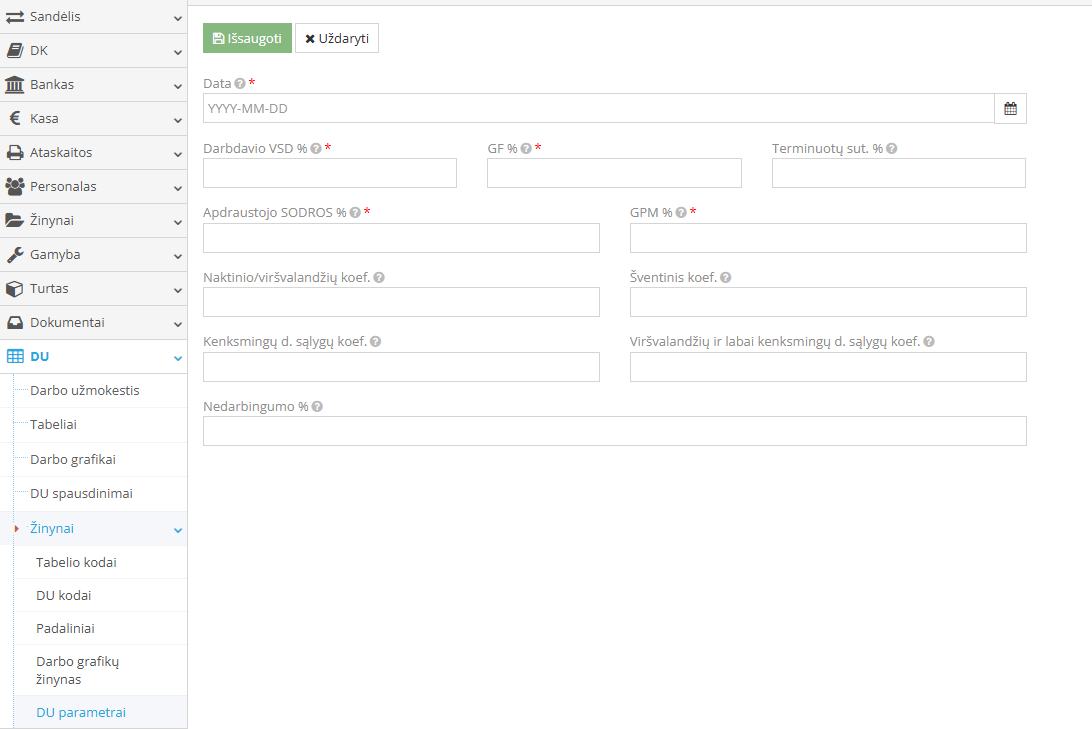The width and height of the screenshot is (1092, 729).
Task: Click the Data YYYY-MM-DD input field
Action: coord(599,109)
